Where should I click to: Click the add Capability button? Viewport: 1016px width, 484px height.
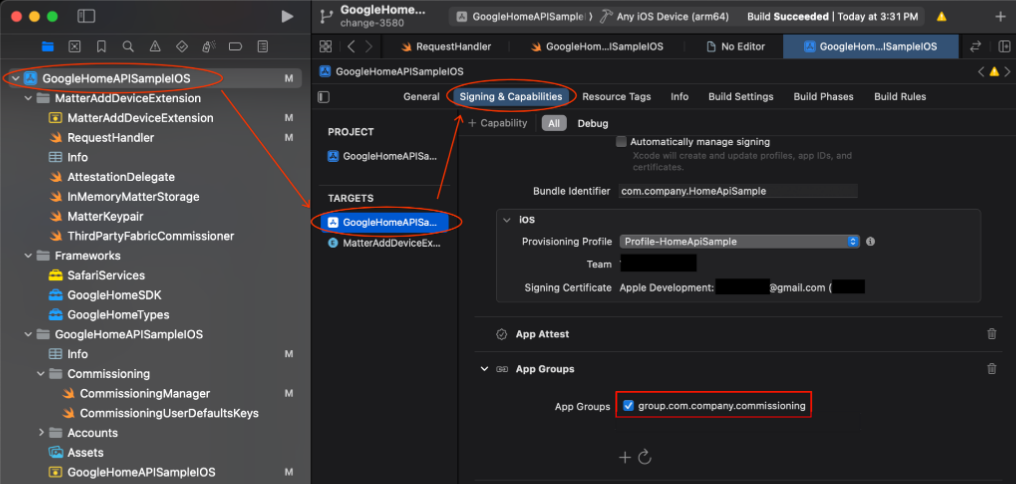point(497,123)
